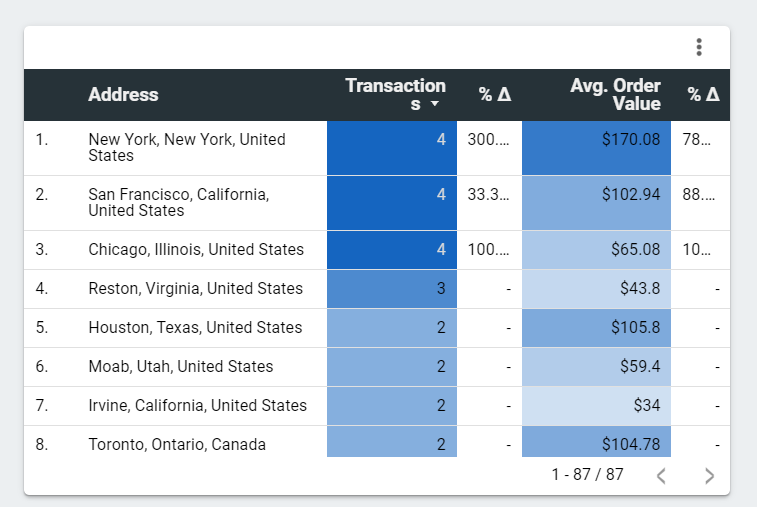Click Reston, Virginia, United States
Viewport: 757px width, 507px height.
tap(195, 289)
